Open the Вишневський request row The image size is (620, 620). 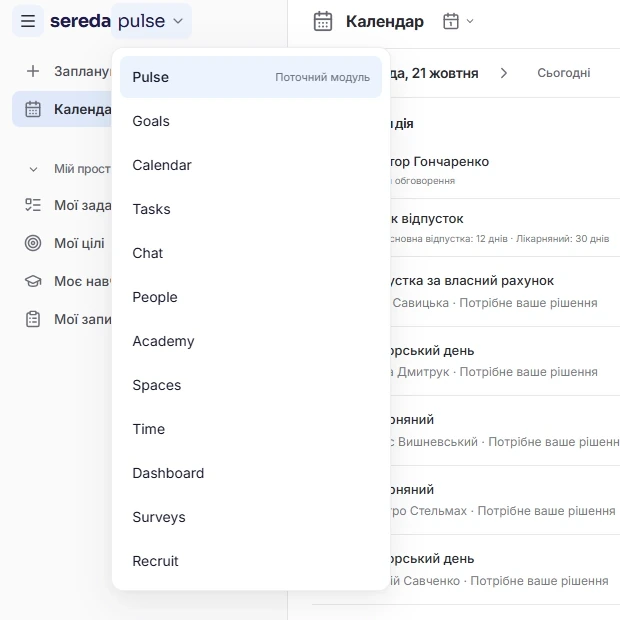tap(505, 431)
